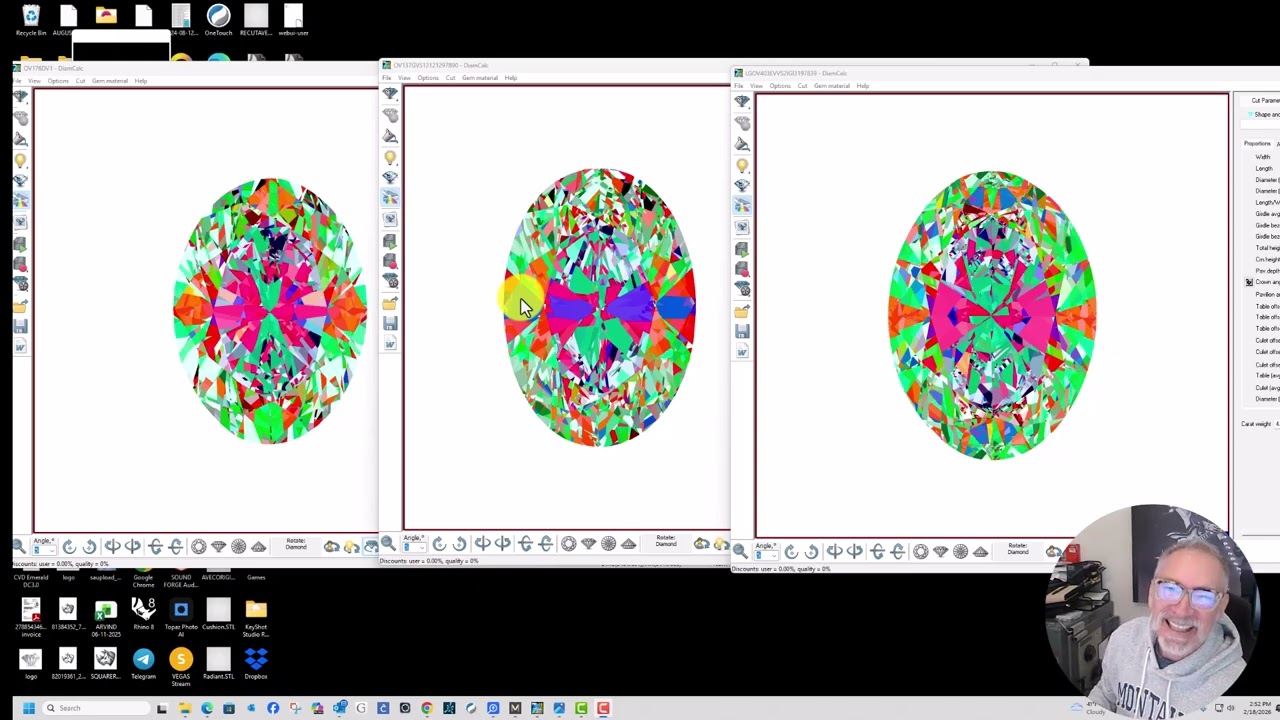The width and height of the screenshot is (1280, 720).
Task: Click the oval diamond rendering in OV176DV1 window
Action: pos(270,311)
